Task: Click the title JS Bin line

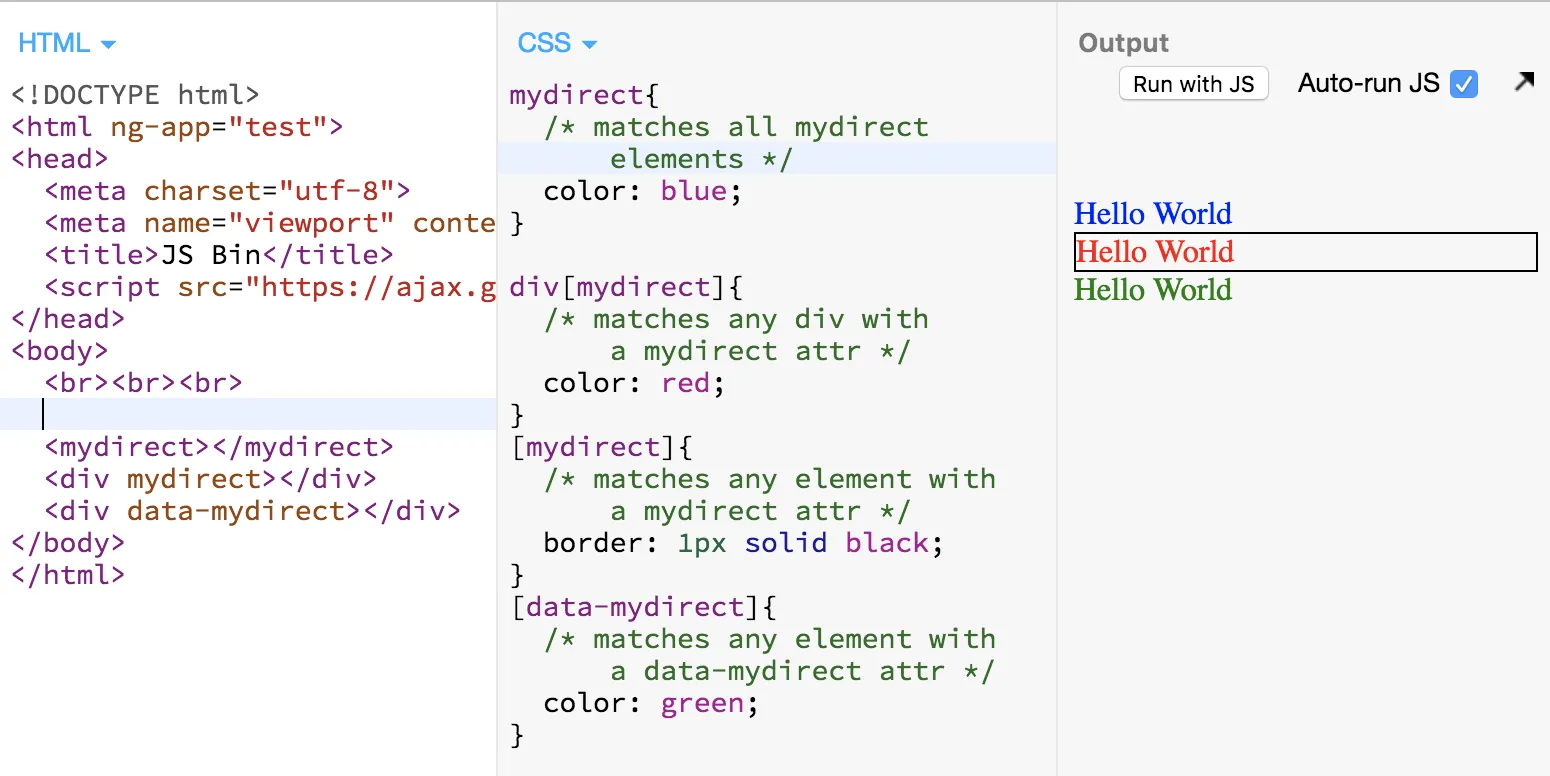Action: pyautogui.click(x=219, y=255)
